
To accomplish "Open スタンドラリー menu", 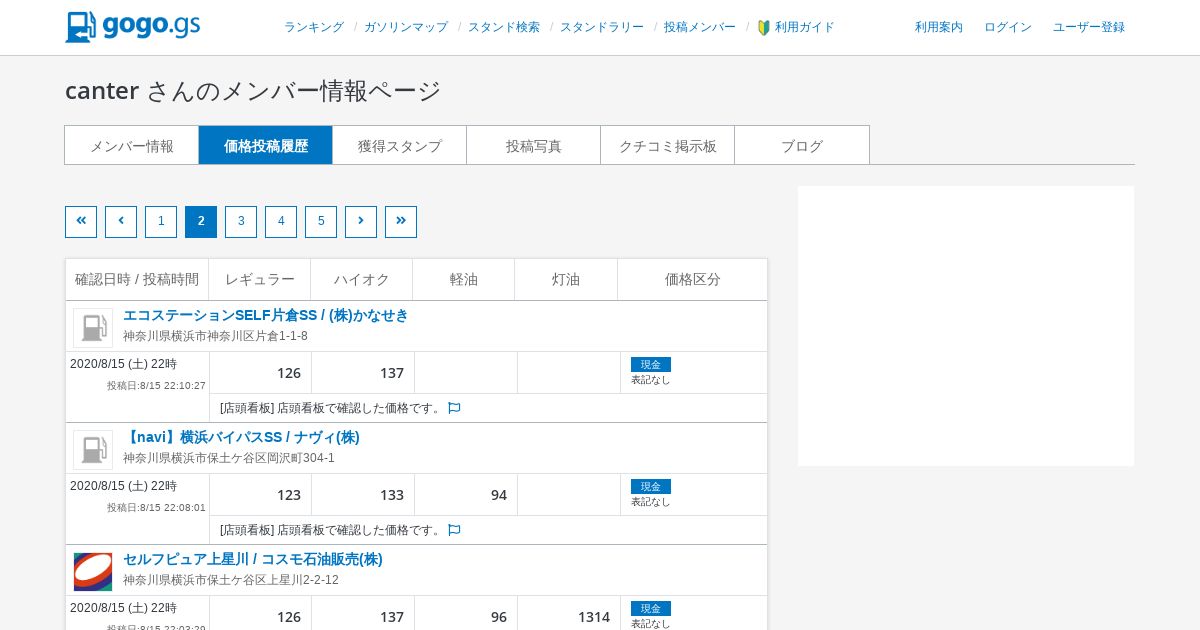I will pos(602,27).
